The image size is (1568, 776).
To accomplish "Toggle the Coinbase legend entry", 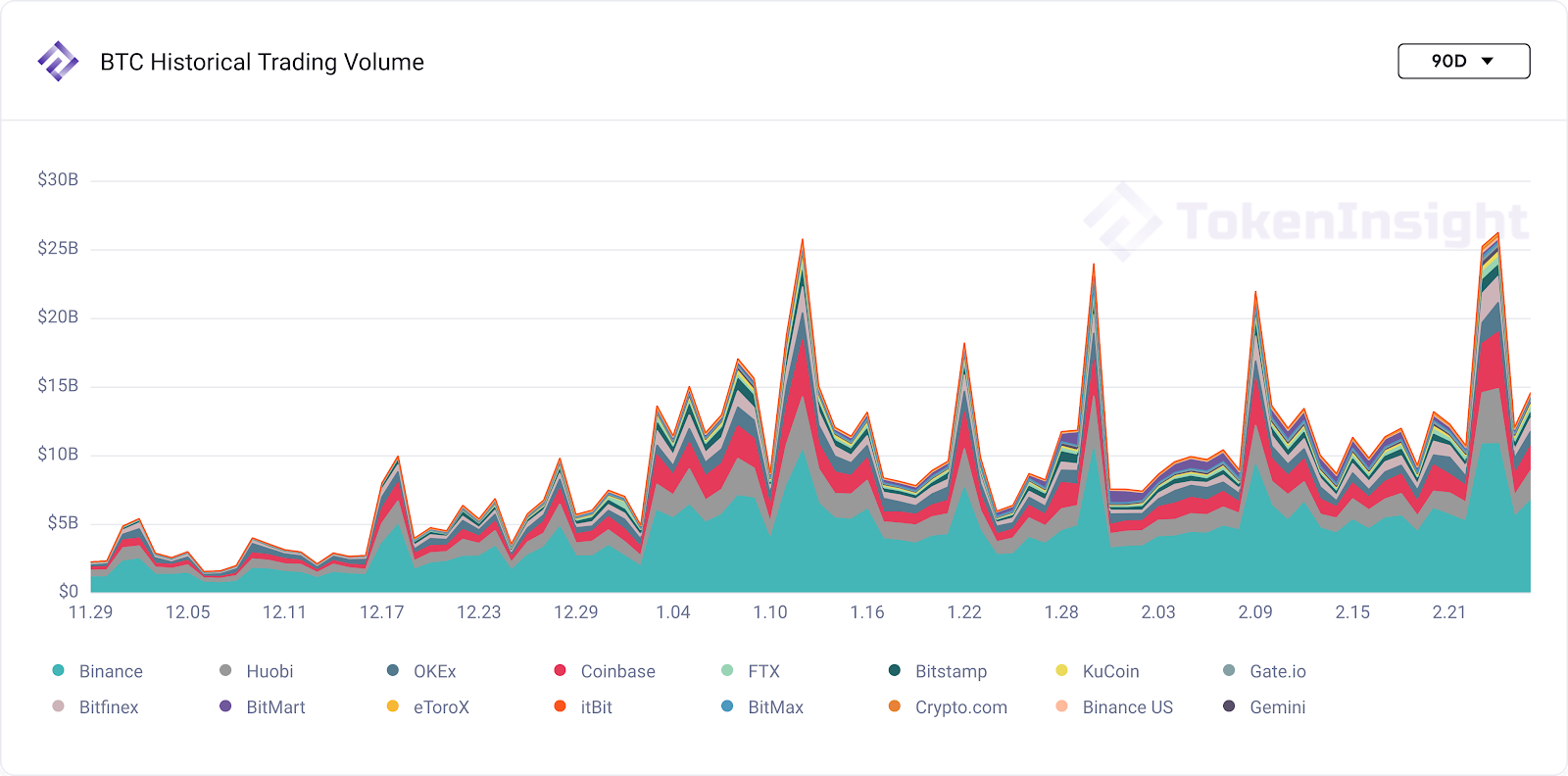I will click(605, 671).
